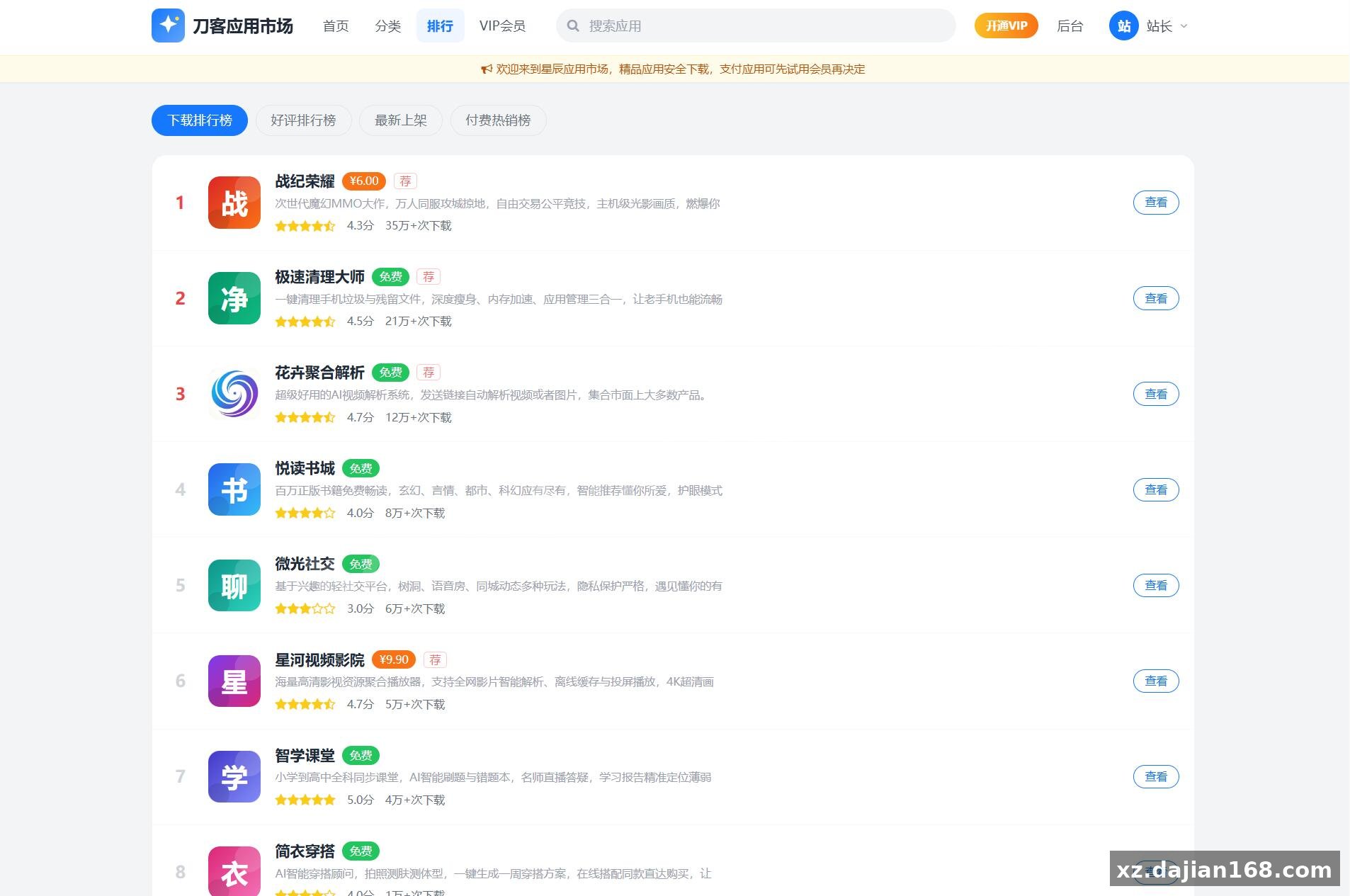Click 查看 for 战纪荣耀

pos(1156,203)
